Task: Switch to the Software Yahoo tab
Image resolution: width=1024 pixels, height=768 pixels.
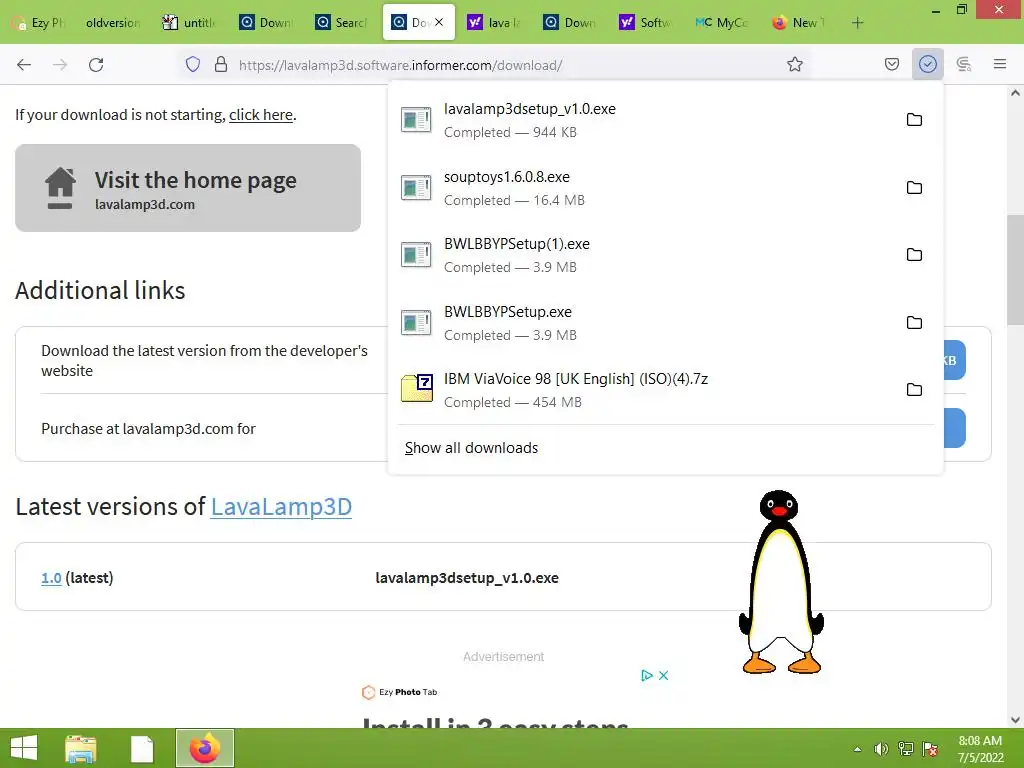Action: [x=647, y=23]
